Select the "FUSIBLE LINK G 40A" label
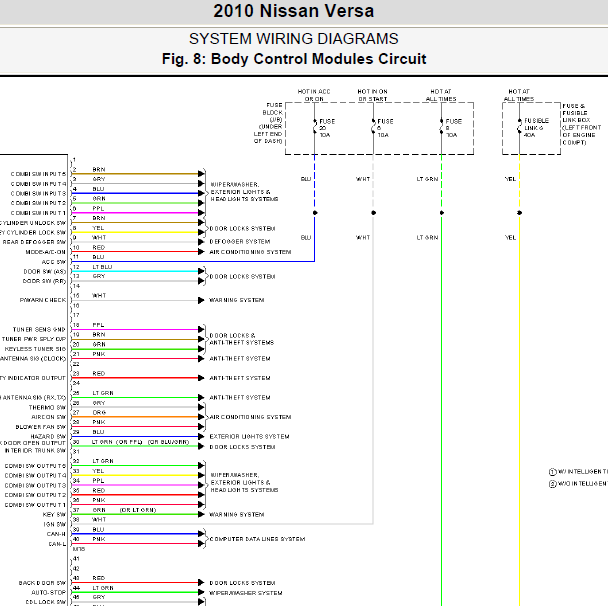Image resolution: width=608 pixels, height=606 pixels. click(x=536, y=128)
